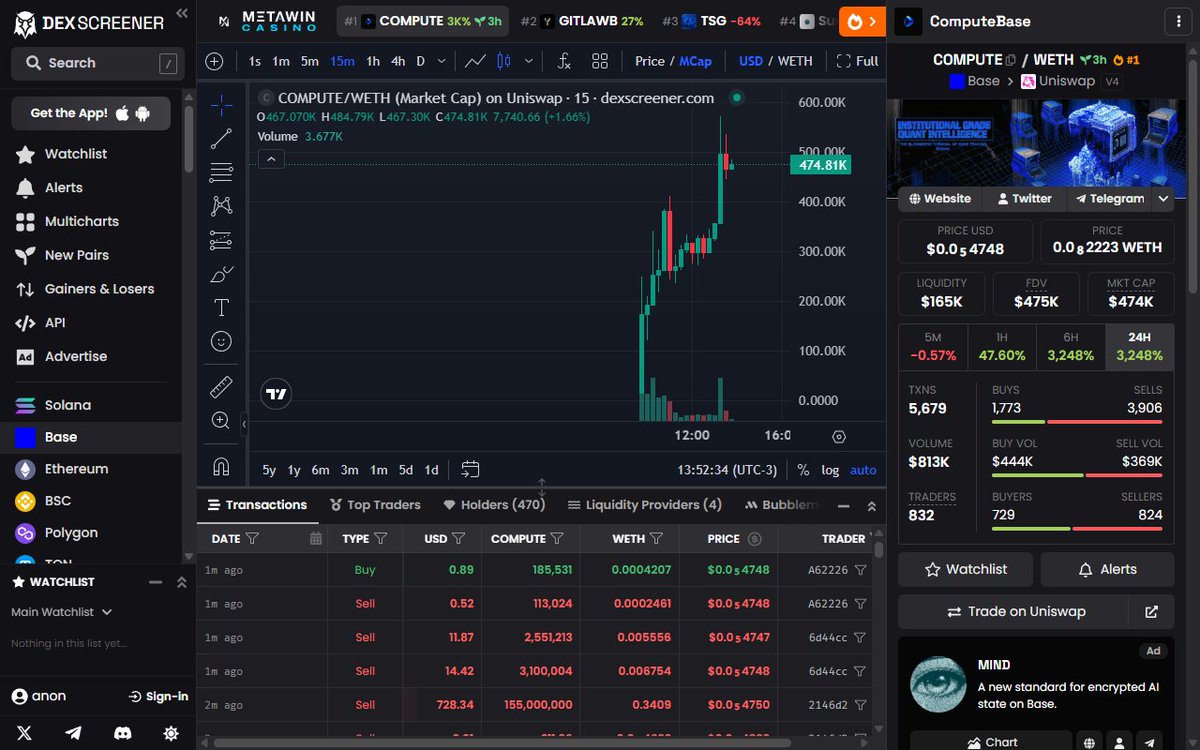
Task: Open the Fibonacci retracement tool
Action: click(221, 172)
